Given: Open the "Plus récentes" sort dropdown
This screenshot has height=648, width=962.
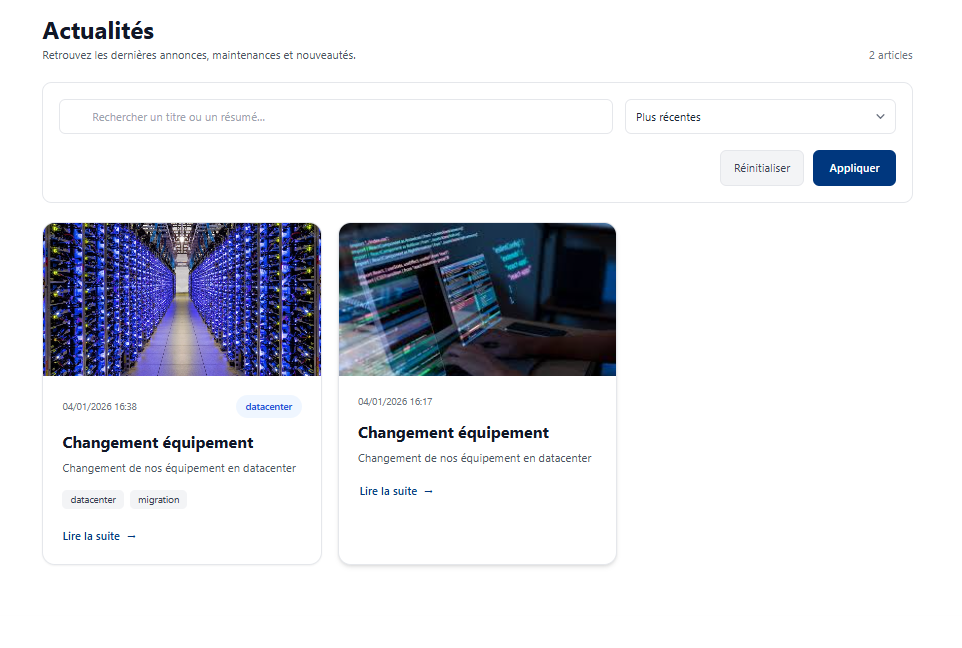Looking at the screenshot, I should click(750, 117).
